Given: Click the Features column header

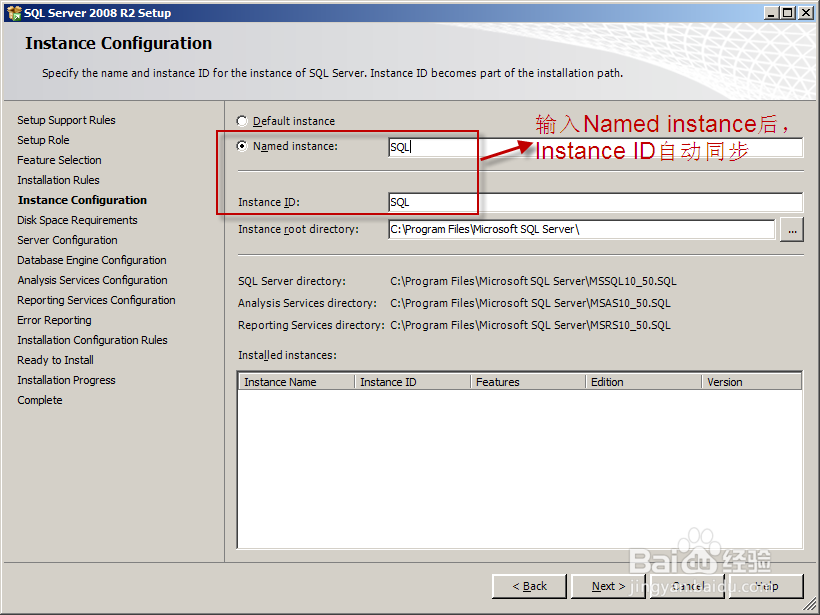Looking at the screenshot, I should point(528,382).
